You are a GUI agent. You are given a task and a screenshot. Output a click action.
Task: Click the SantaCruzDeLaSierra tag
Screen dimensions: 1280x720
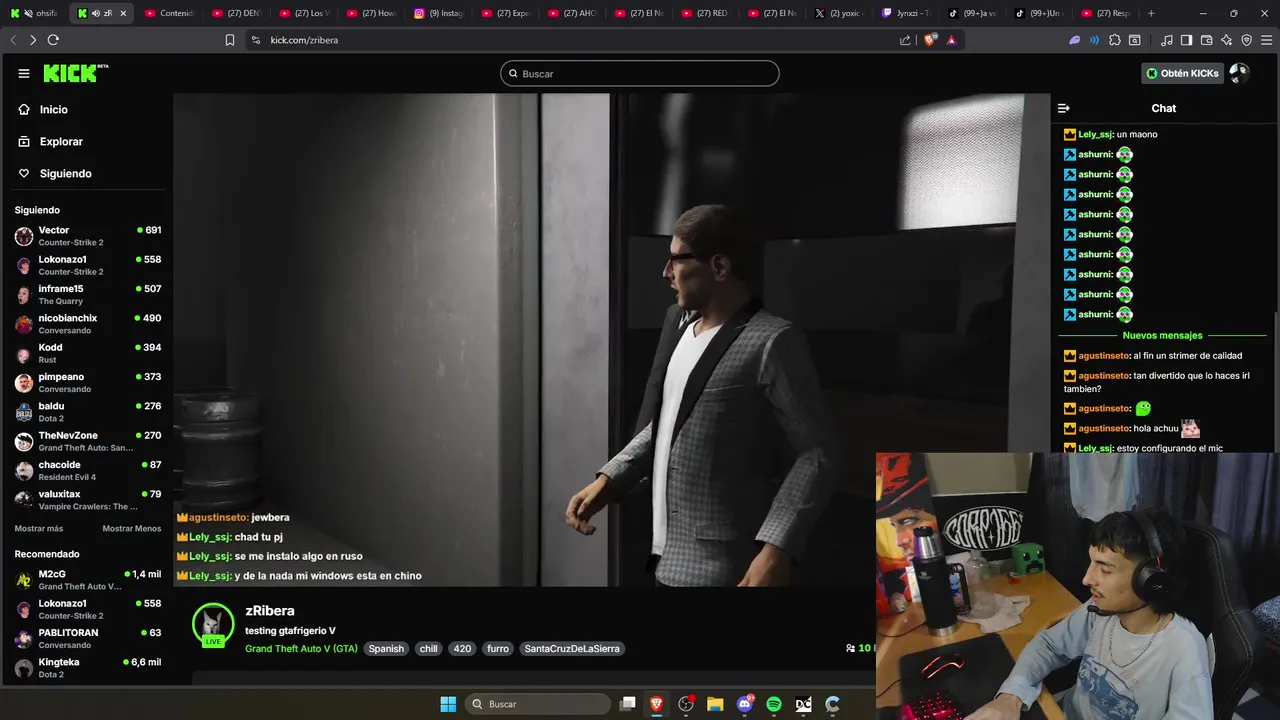(x=572, y=649)
